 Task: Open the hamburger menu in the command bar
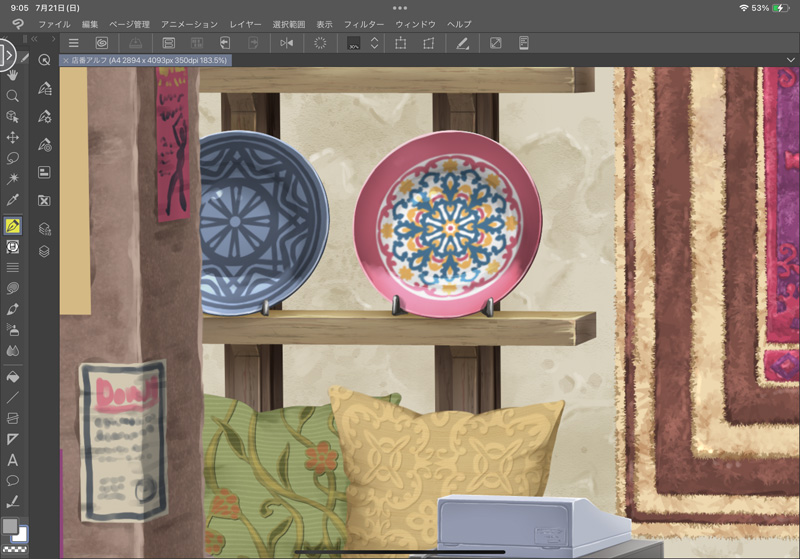pos(74,43)
